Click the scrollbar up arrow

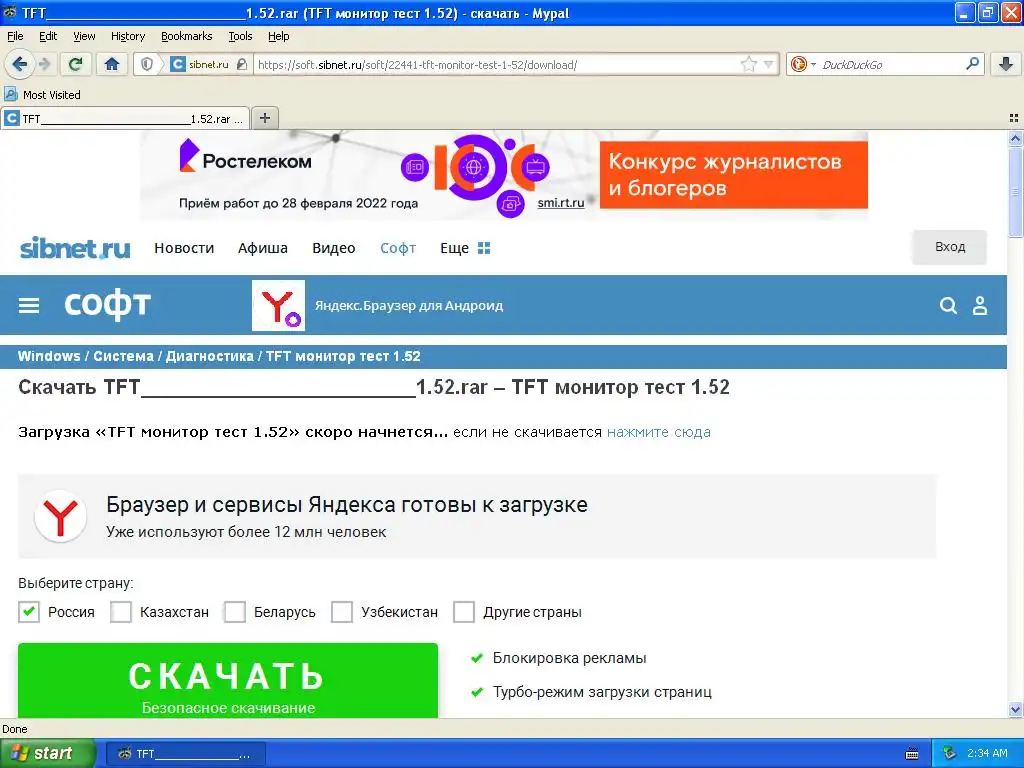click(x=1015, y=138)
